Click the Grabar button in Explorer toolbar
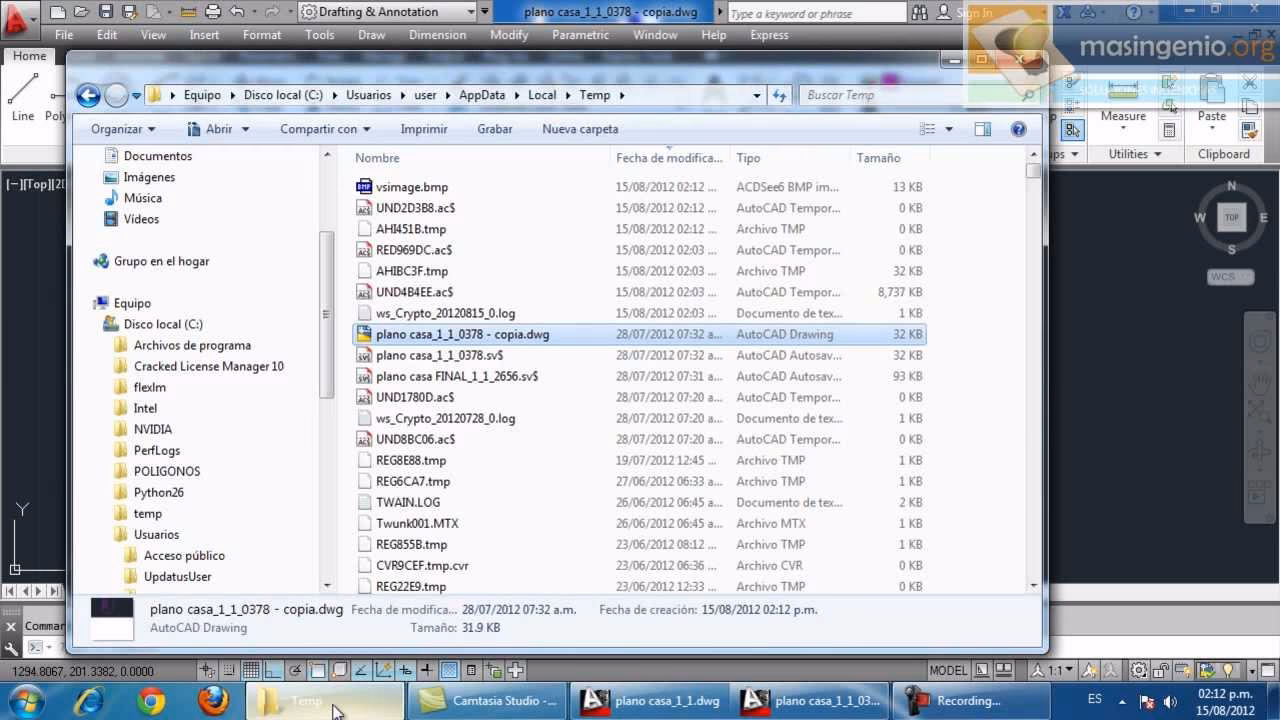The height and width of the screenshot is (720, 1280). pos(497,129)
